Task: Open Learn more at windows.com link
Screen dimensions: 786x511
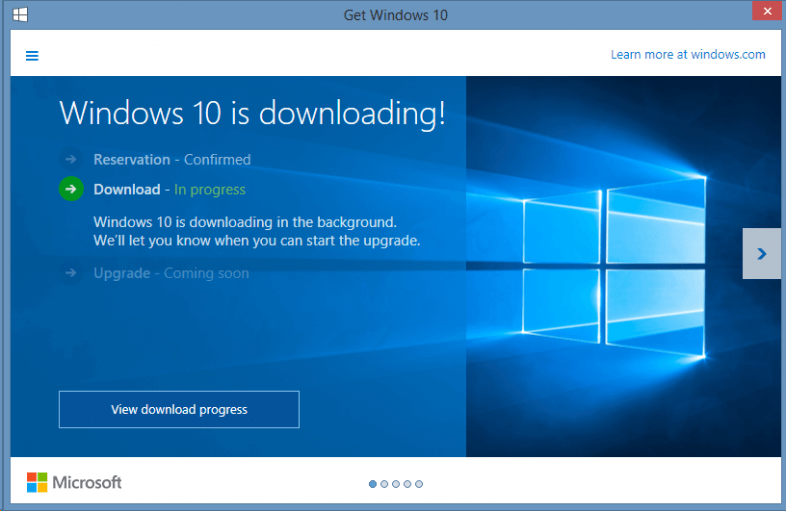Action: click(688, 55)
